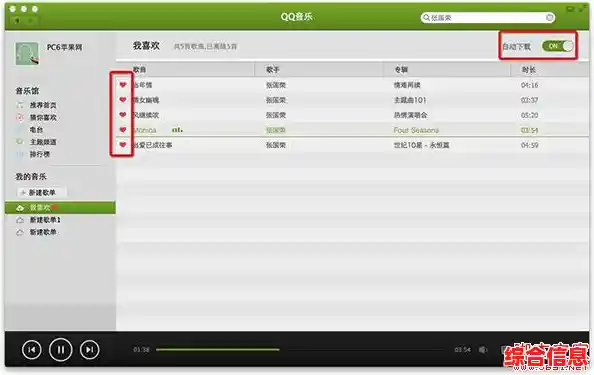Click cloud icon beside 新建歌单1

(x=20, y=220)
